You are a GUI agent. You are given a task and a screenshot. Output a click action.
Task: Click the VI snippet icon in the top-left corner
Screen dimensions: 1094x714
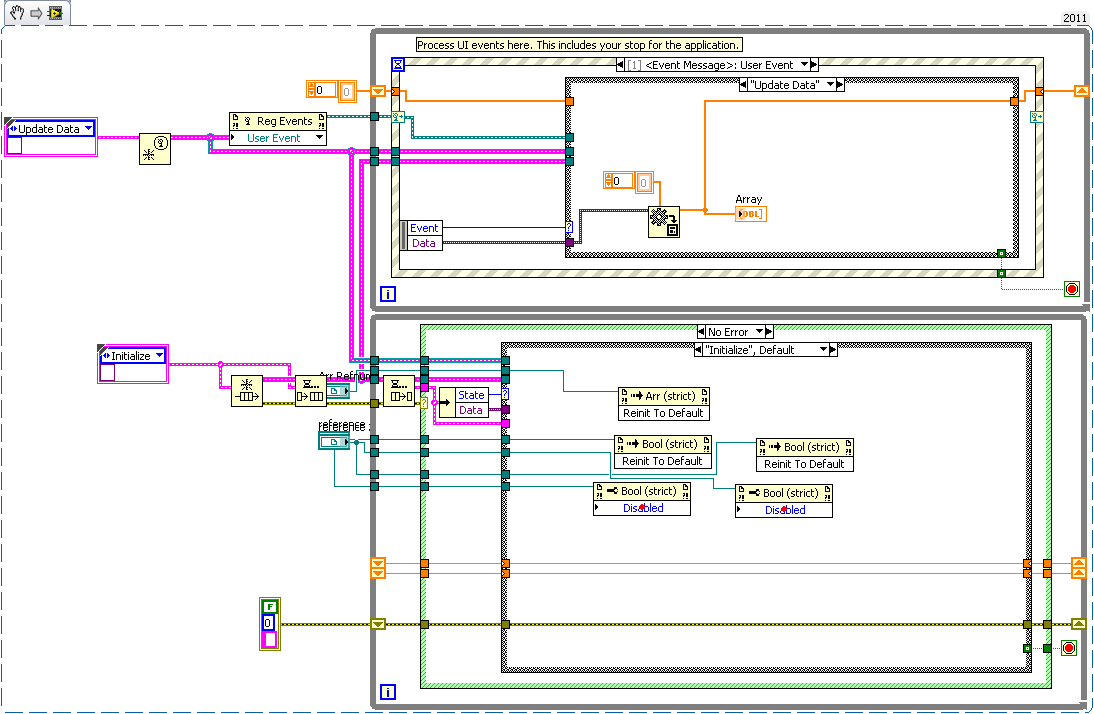[54, 12]
